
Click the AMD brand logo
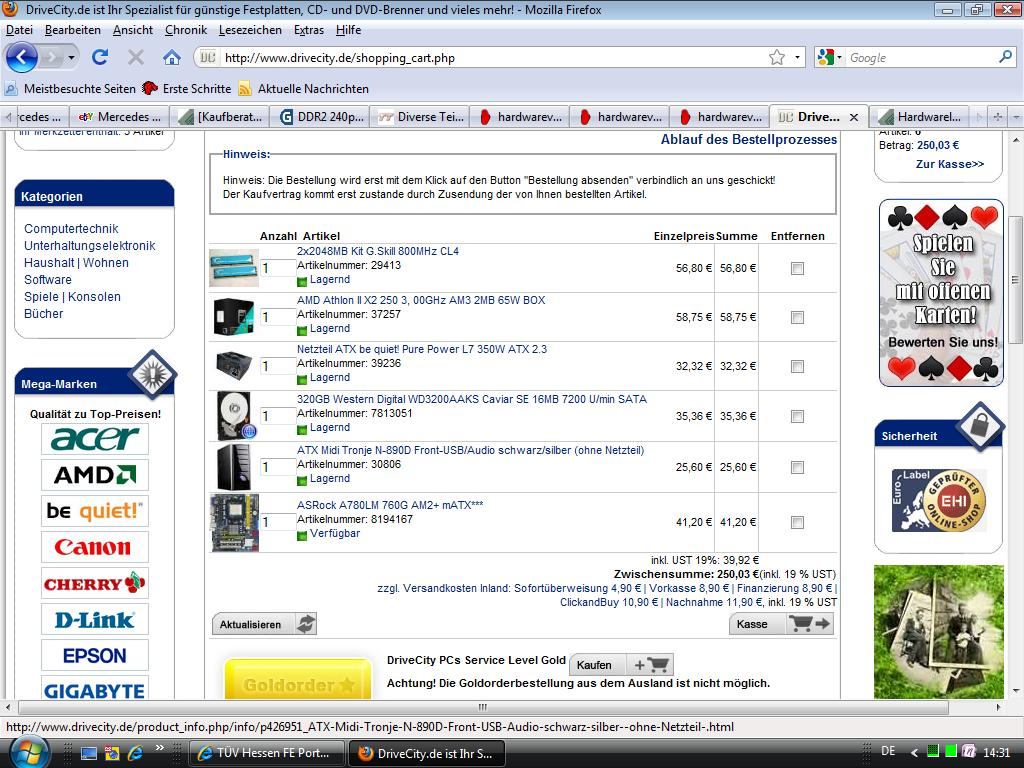(95, 475)
